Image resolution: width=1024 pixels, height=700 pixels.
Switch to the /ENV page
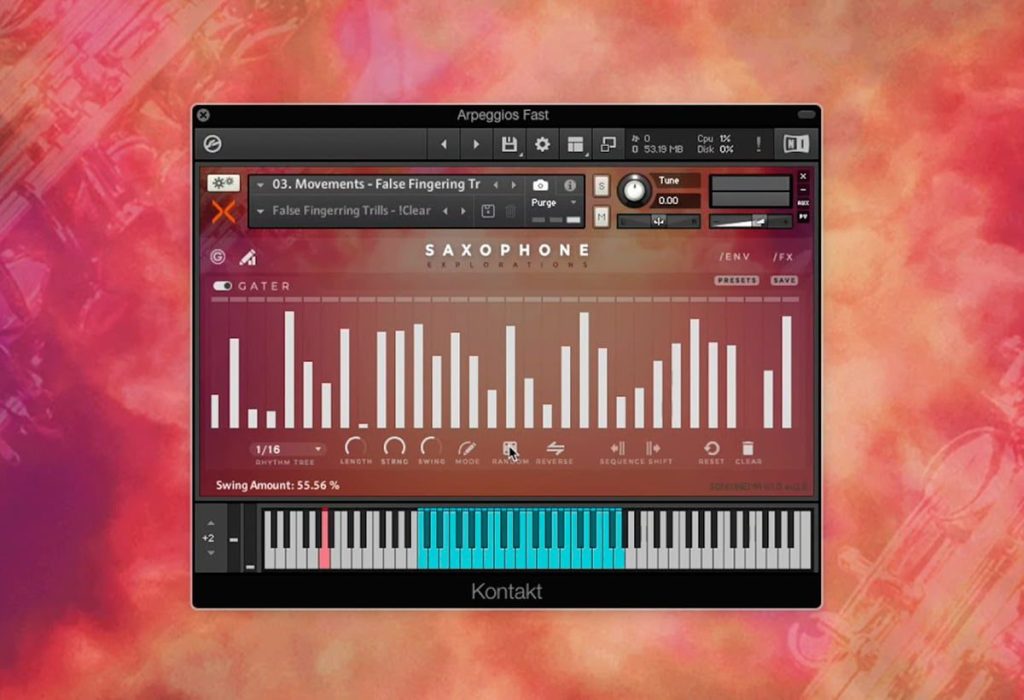tap(735, 257)
